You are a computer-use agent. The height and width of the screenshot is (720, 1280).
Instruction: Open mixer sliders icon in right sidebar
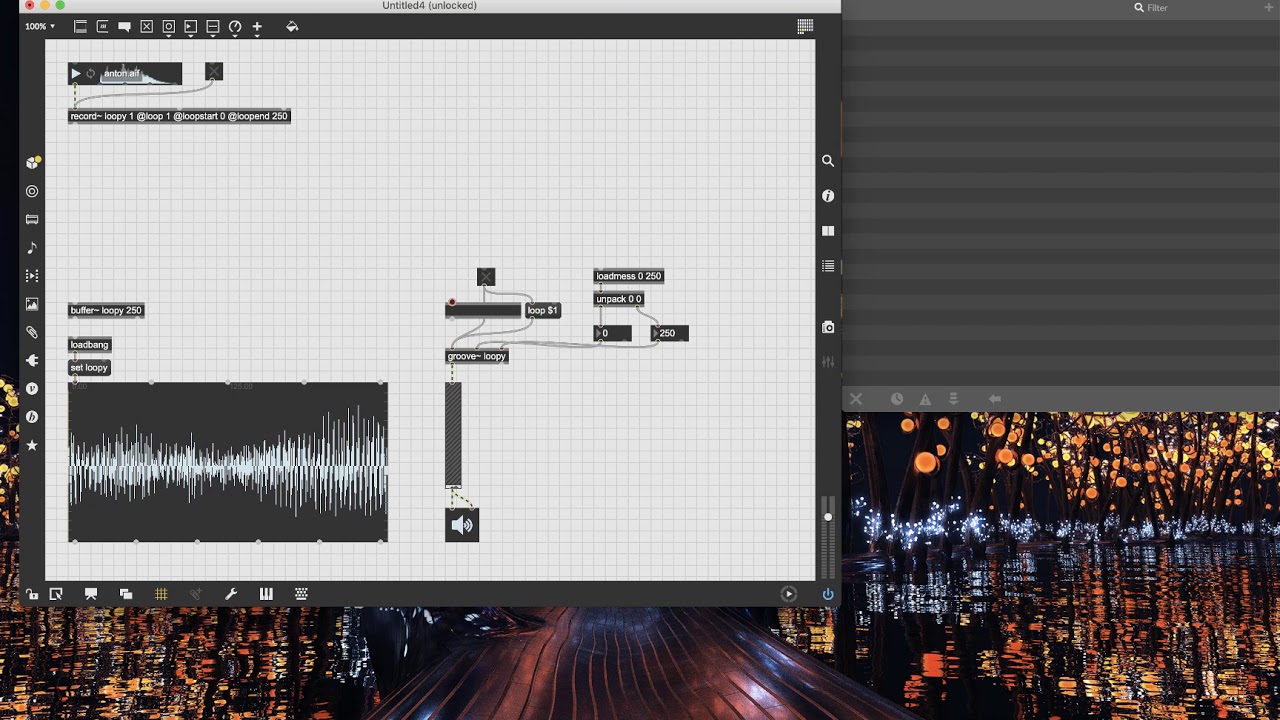[x=828, y=362]
